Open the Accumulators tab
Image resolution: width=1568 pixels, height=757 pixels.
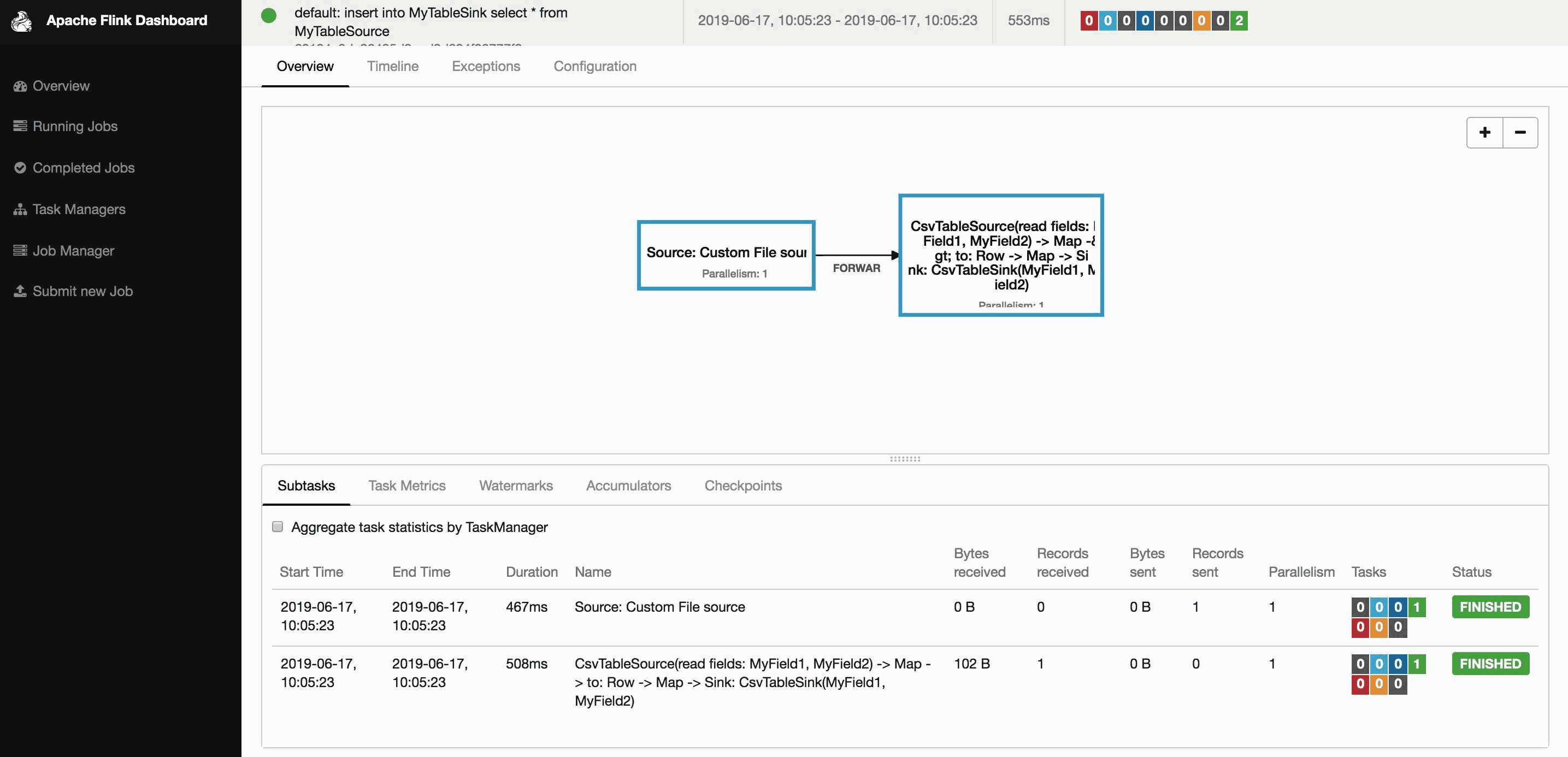(x=628, y=486)
